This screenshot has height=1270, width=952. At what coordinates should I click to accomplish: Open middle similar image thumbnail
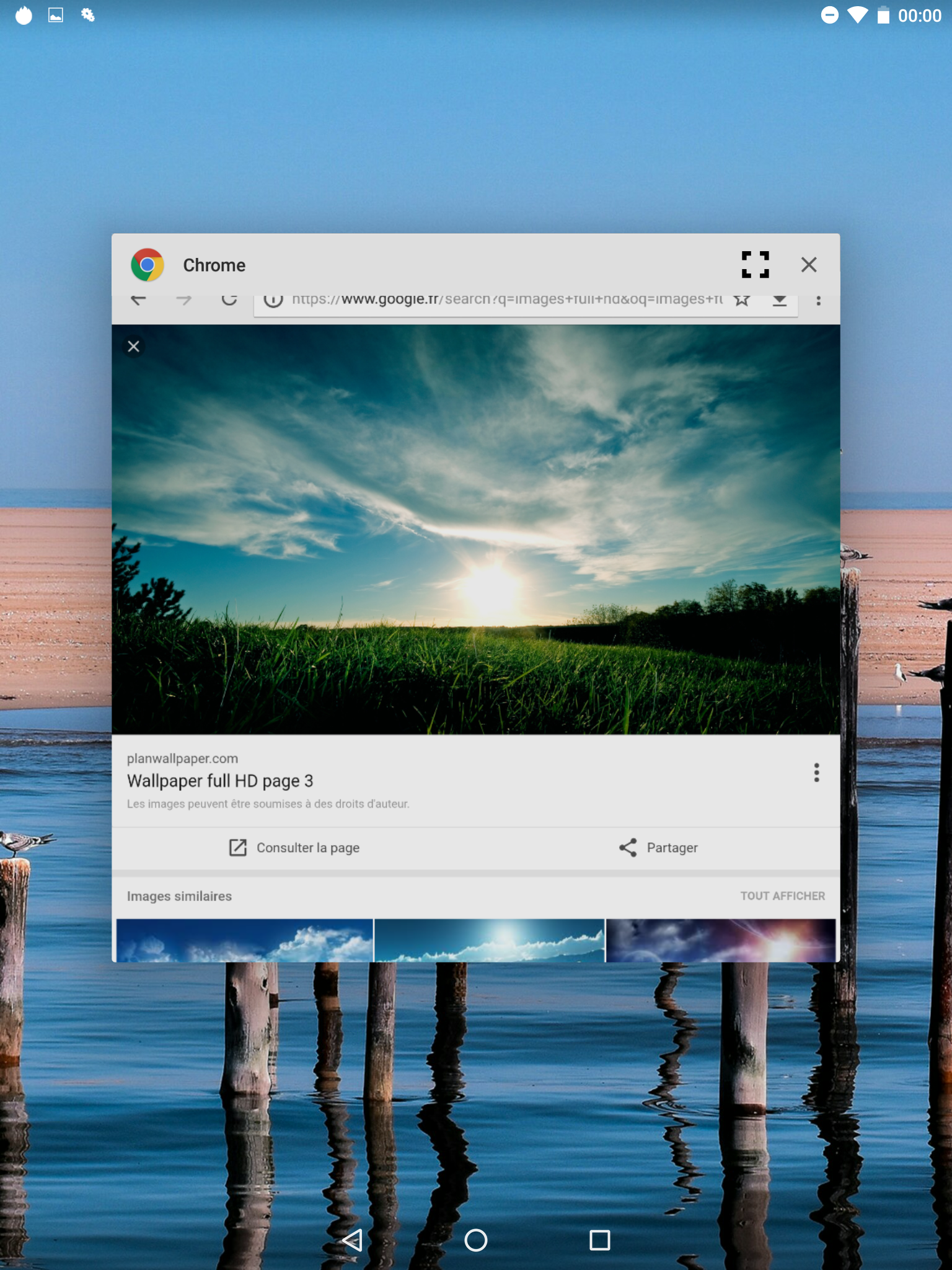(489, 940)
